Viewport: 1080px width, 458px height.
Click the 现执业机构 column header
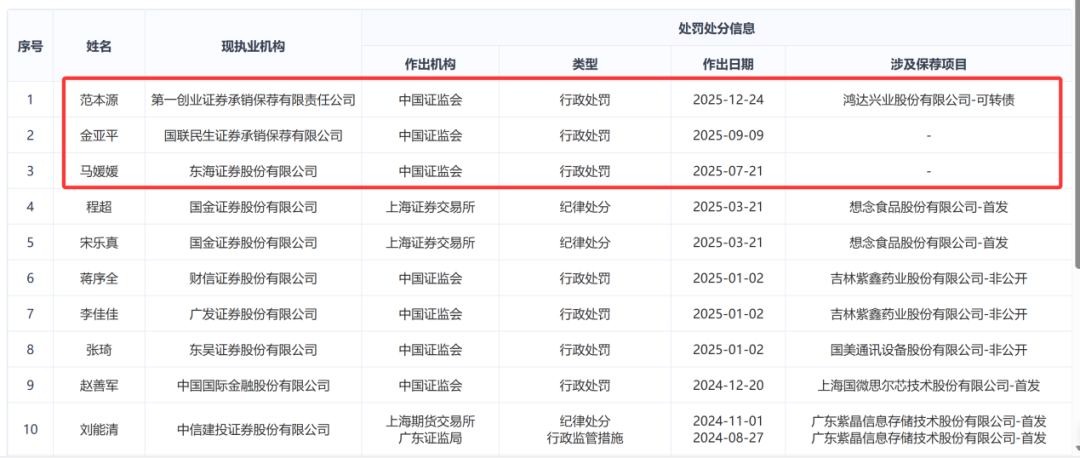[x=253, y=47]
